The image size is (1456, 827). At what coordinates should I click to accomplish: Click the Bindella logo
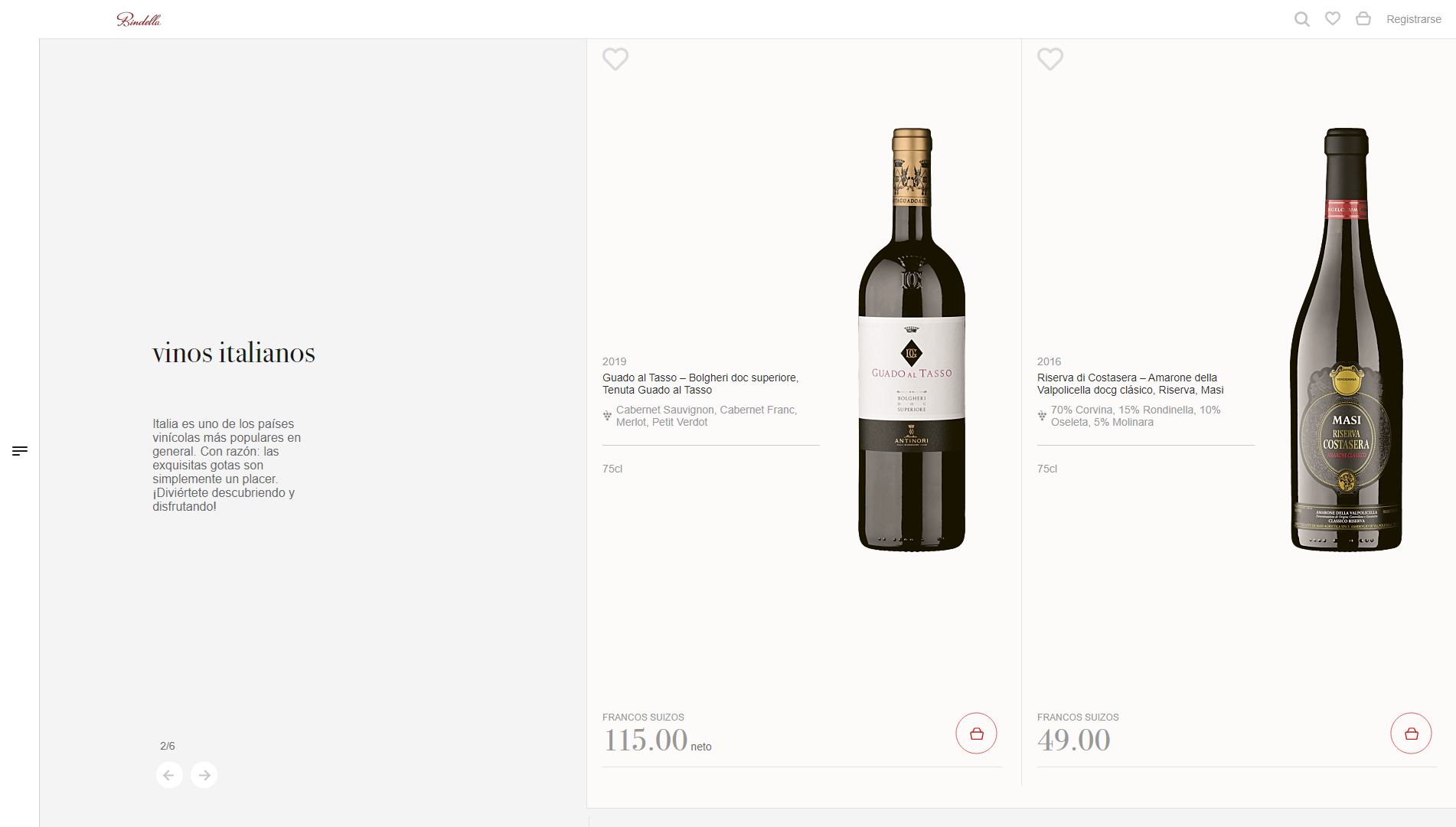(139, 18)
